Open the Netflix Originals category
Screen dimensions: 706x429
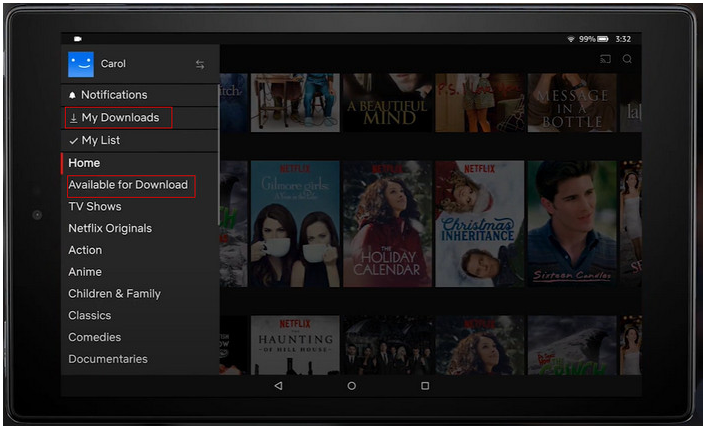(x=110, y=229)
